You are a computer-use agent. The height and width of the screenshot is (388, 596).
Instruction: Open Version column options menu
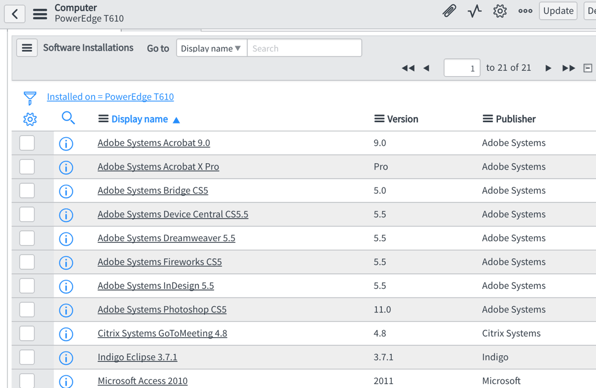pos(379,119)
